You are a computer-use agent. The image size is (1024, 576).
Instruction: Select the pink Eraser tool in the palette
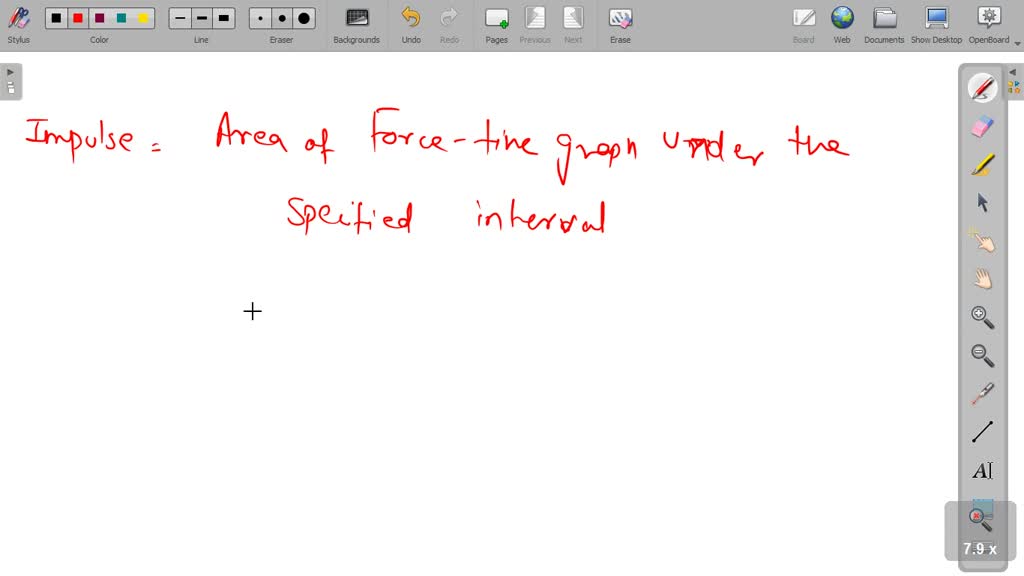tap(982, 126)
